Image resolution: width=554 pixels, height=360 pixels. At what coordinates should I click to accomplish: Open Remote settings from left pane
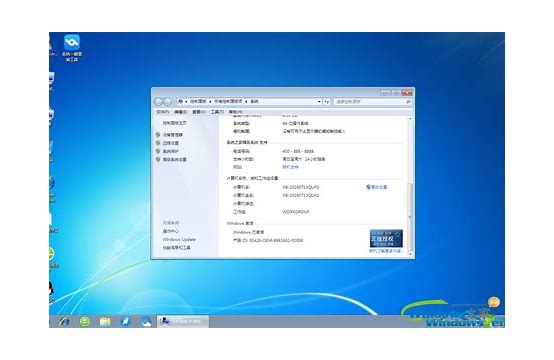[x=171, y=143]
